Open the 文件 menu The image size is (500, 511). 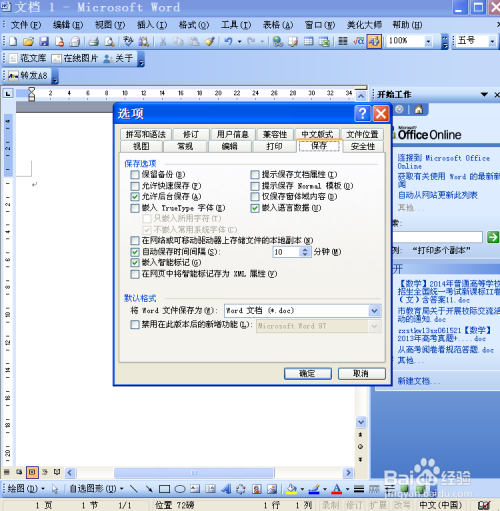26,25
